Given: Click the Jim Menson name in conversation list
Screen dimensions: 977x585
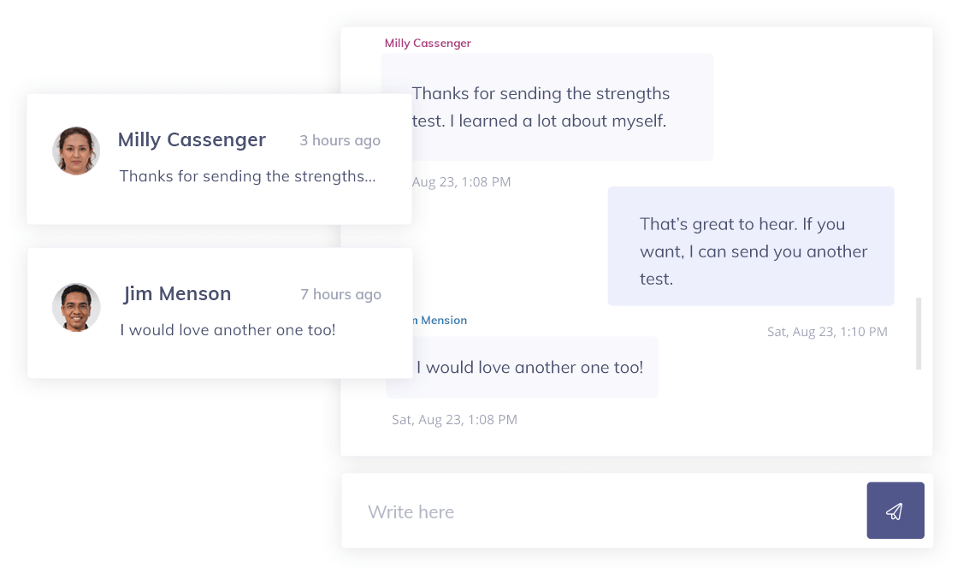Looking at the screenshot, I should click(177, 294).
